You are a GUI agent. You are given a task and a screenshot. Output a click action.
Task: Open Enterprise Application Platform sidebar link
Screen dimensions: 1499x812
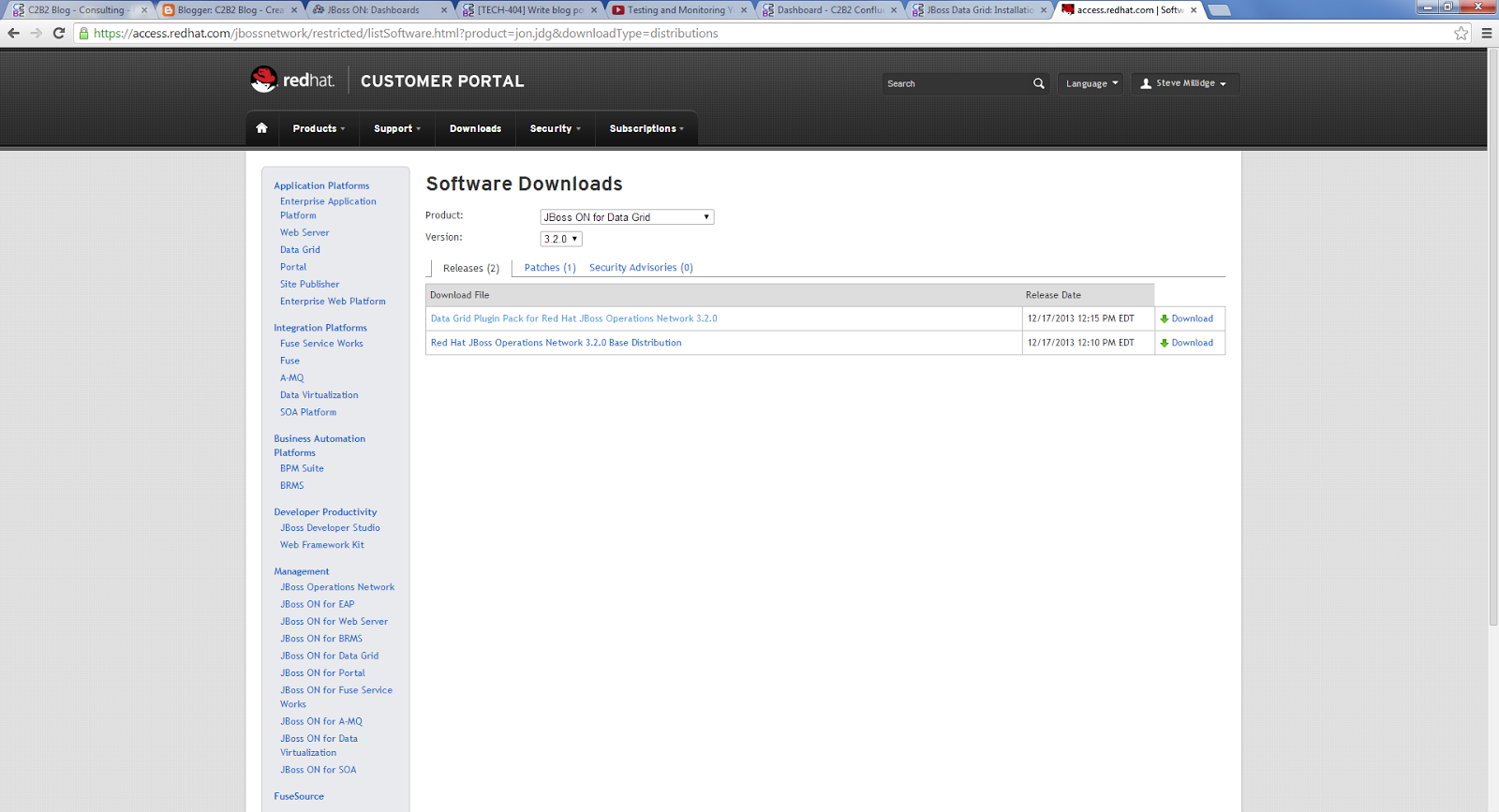pos(328,208)
